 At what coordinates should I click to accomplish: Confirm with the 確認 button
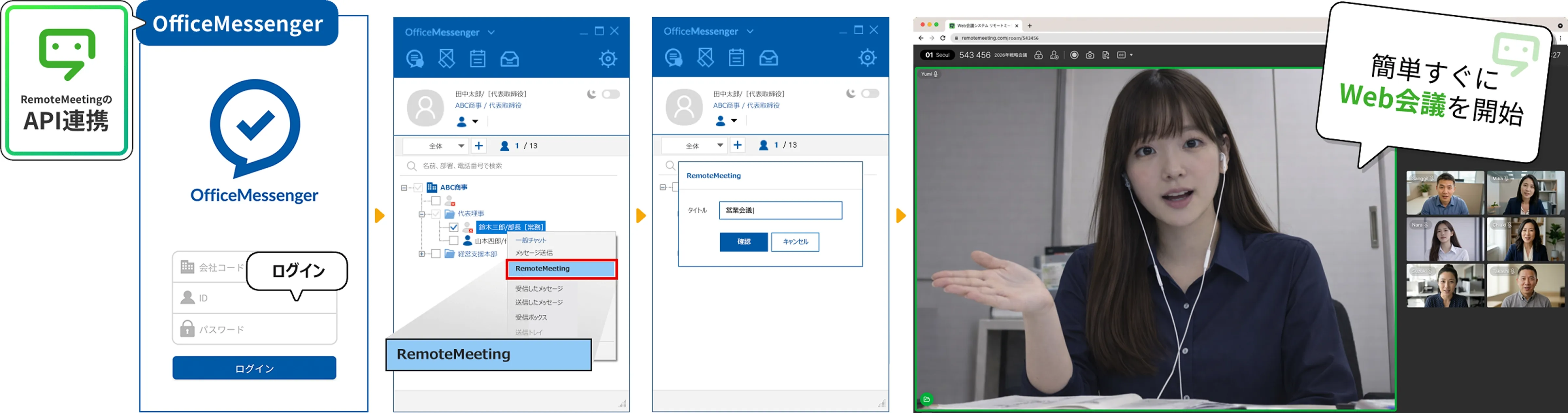pos(744,242)
